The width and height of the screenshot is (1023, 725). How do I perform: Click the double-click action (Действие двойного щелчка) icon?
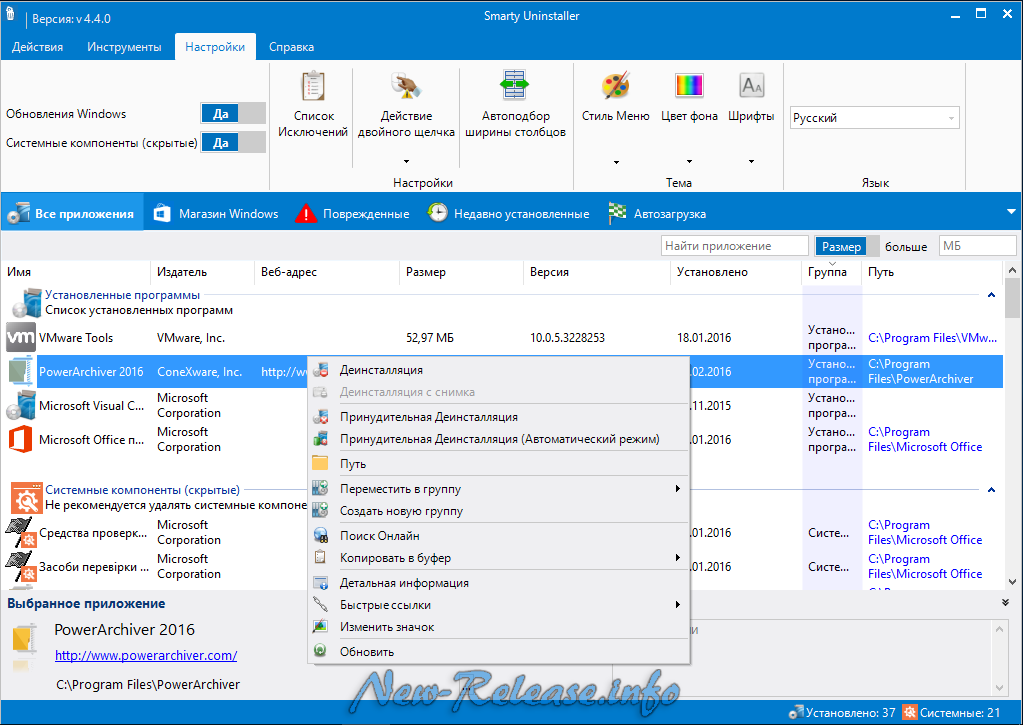point(406,86)
